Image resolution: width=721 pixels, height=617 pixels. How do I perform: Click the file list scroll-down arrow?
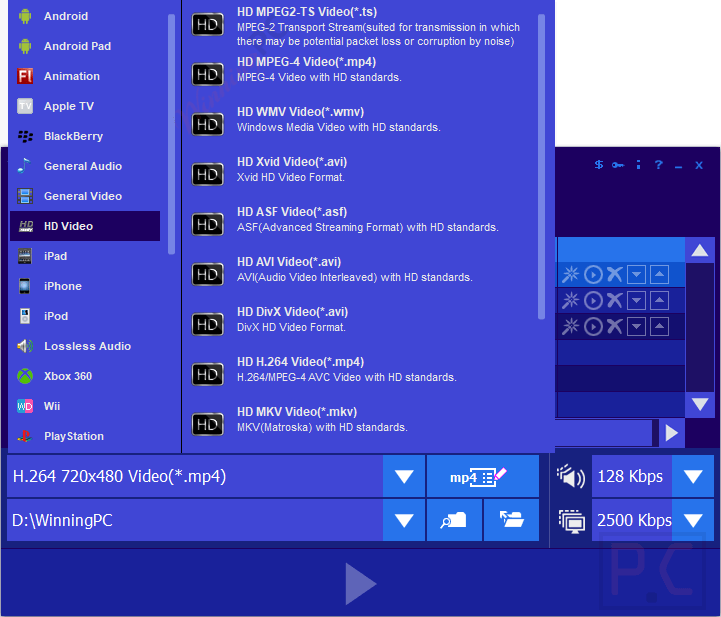pyautogui.click(x=699, y=405)
